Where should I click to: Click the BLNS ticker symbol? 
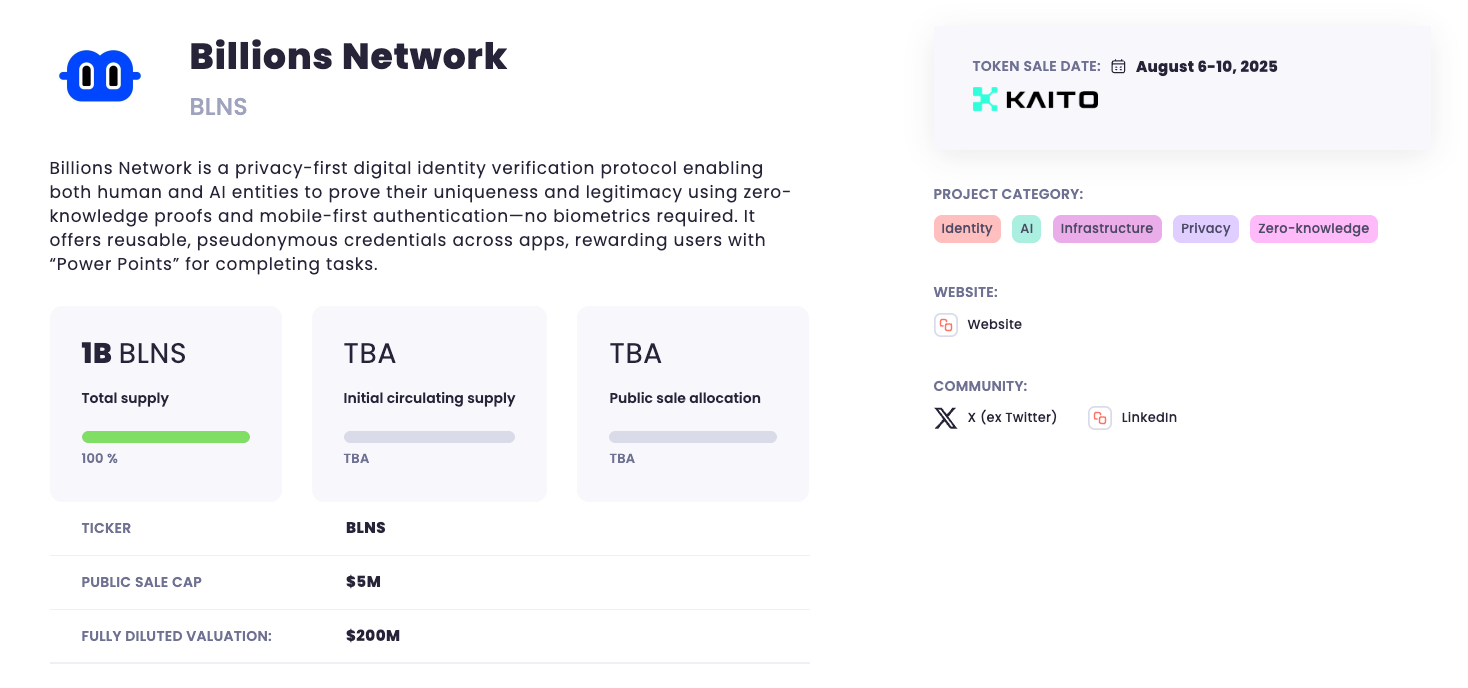pyautogui.click(x=366, y=527)
